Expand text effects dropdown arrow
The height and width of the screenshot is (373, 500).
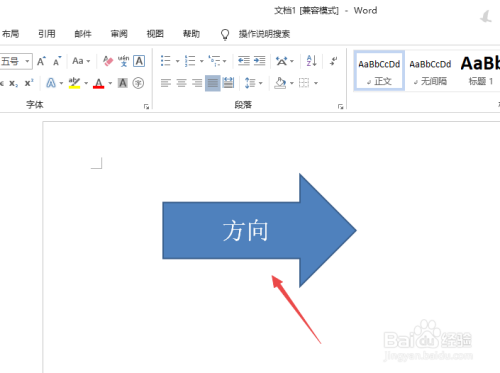tap(61, 83)
